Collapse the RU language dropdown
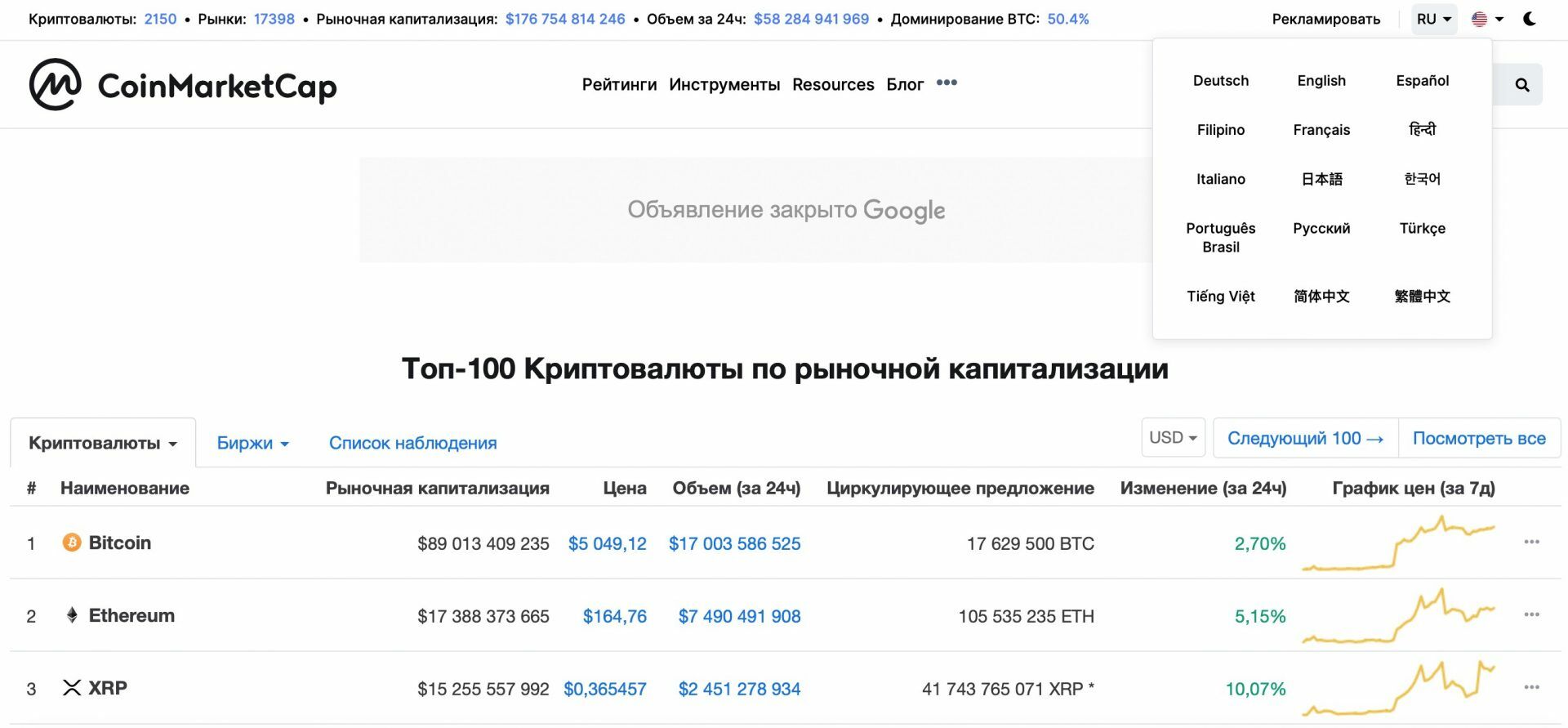1568x728 pixels. tap(1434, 19)
